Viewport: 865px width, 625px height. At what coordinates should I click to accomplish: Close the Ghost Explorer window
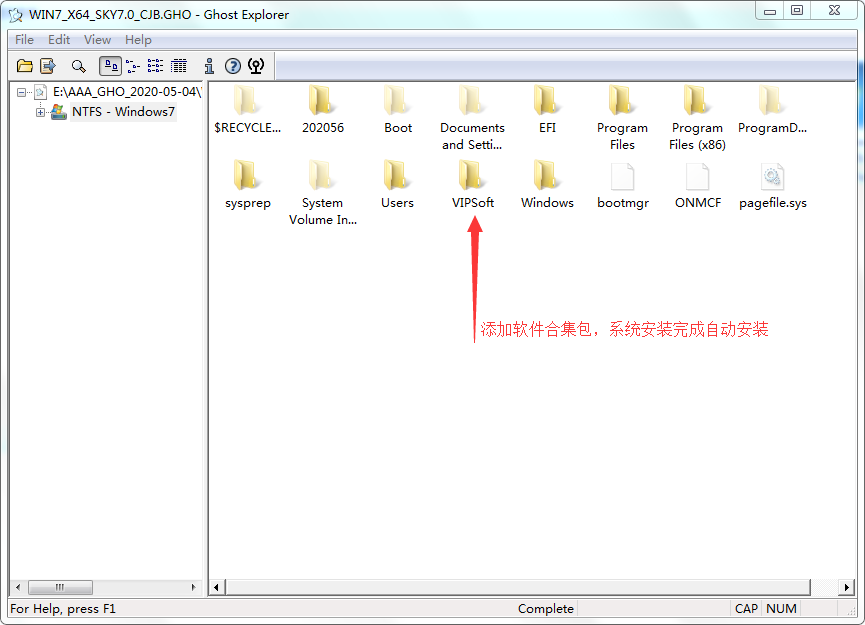[835, 11]
